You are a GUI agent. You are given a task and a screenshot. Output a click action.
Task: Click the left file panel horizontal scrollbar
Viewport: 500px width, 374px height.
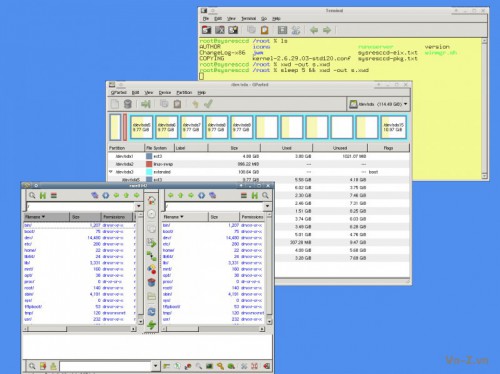(79, 329)
